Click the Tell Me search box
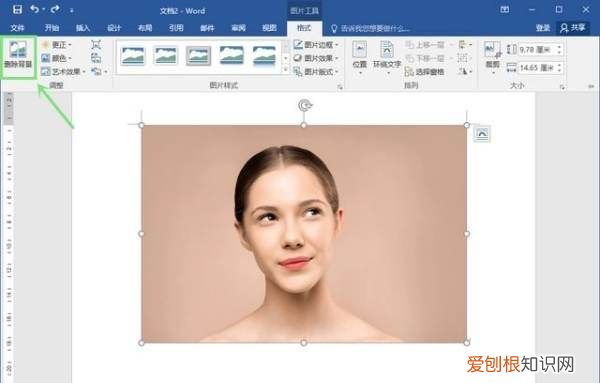Viewport: 600px width, 383px height. 371,28
